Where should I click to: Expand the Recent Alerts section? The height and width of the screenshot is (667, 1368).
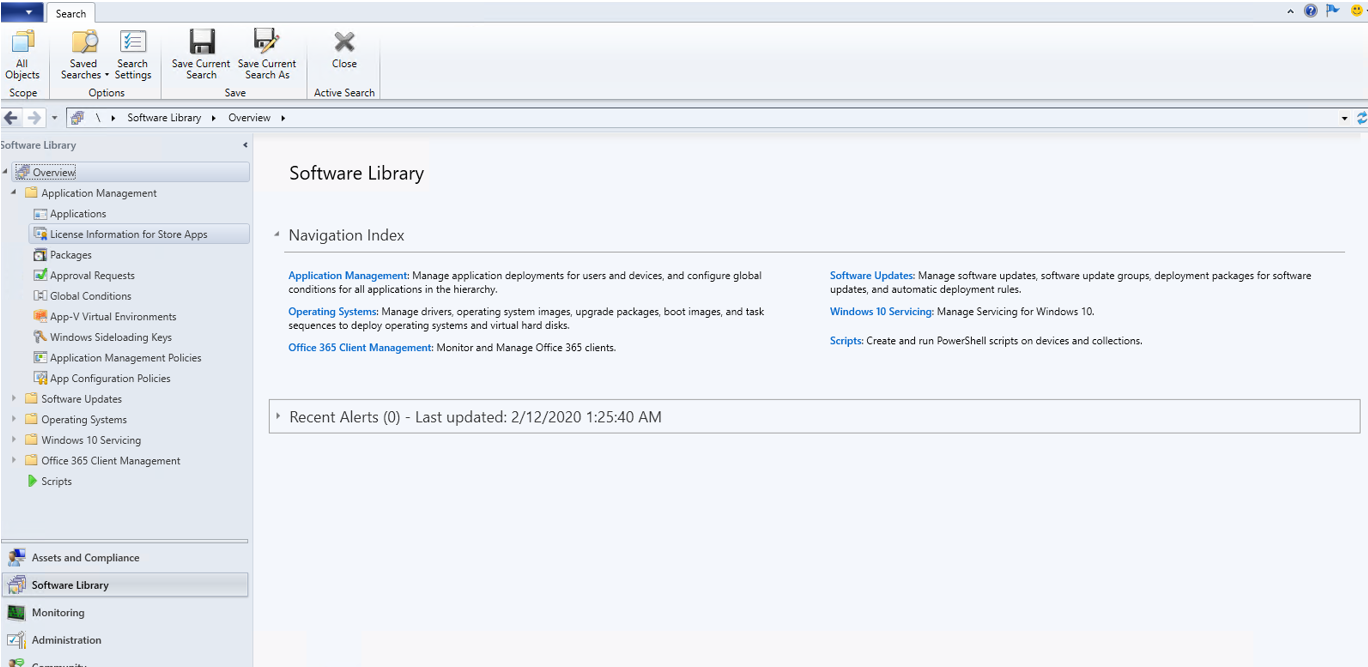pos(278,417)
